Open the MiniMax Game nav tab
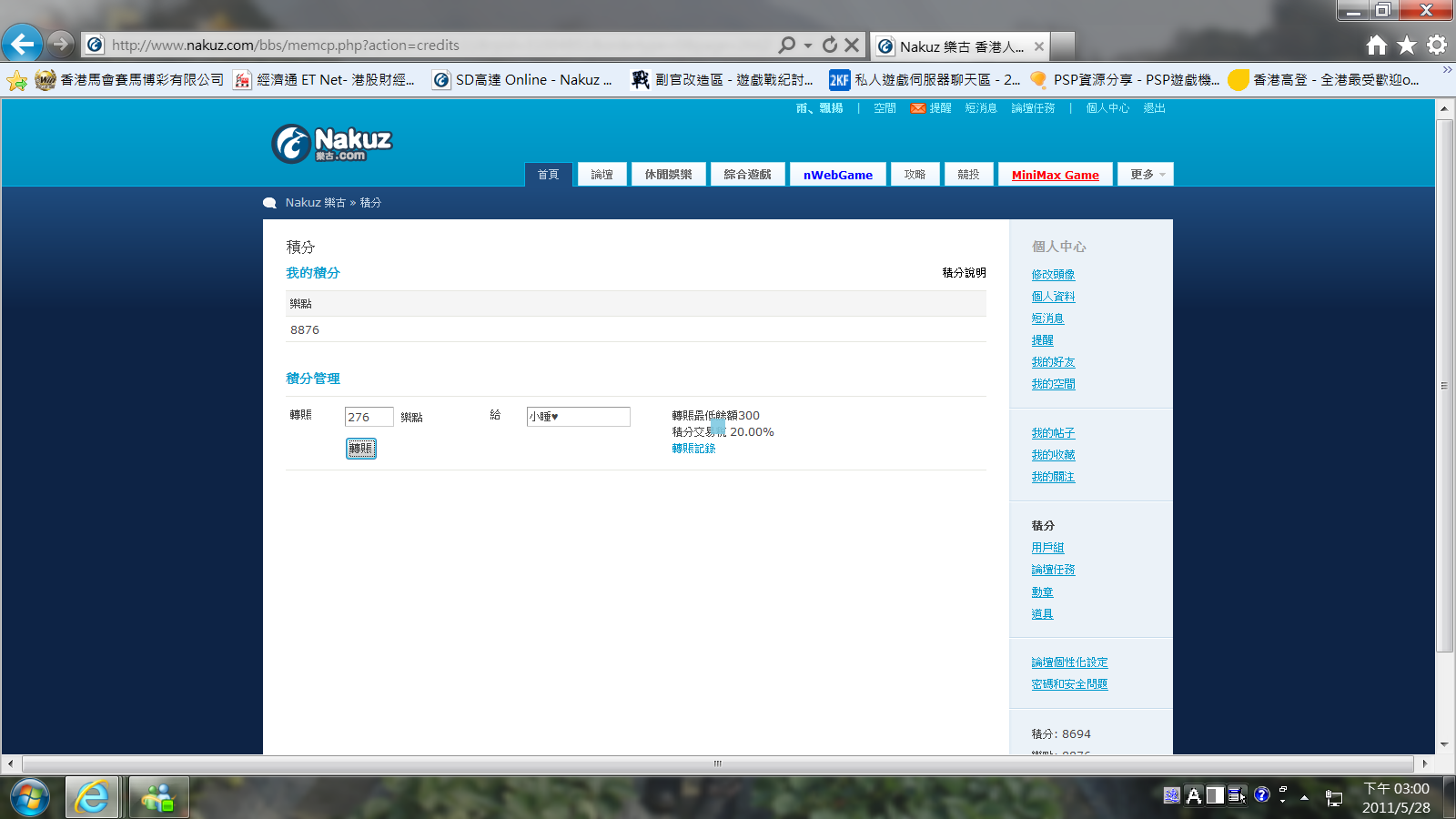 click(x=1056, y=175)
